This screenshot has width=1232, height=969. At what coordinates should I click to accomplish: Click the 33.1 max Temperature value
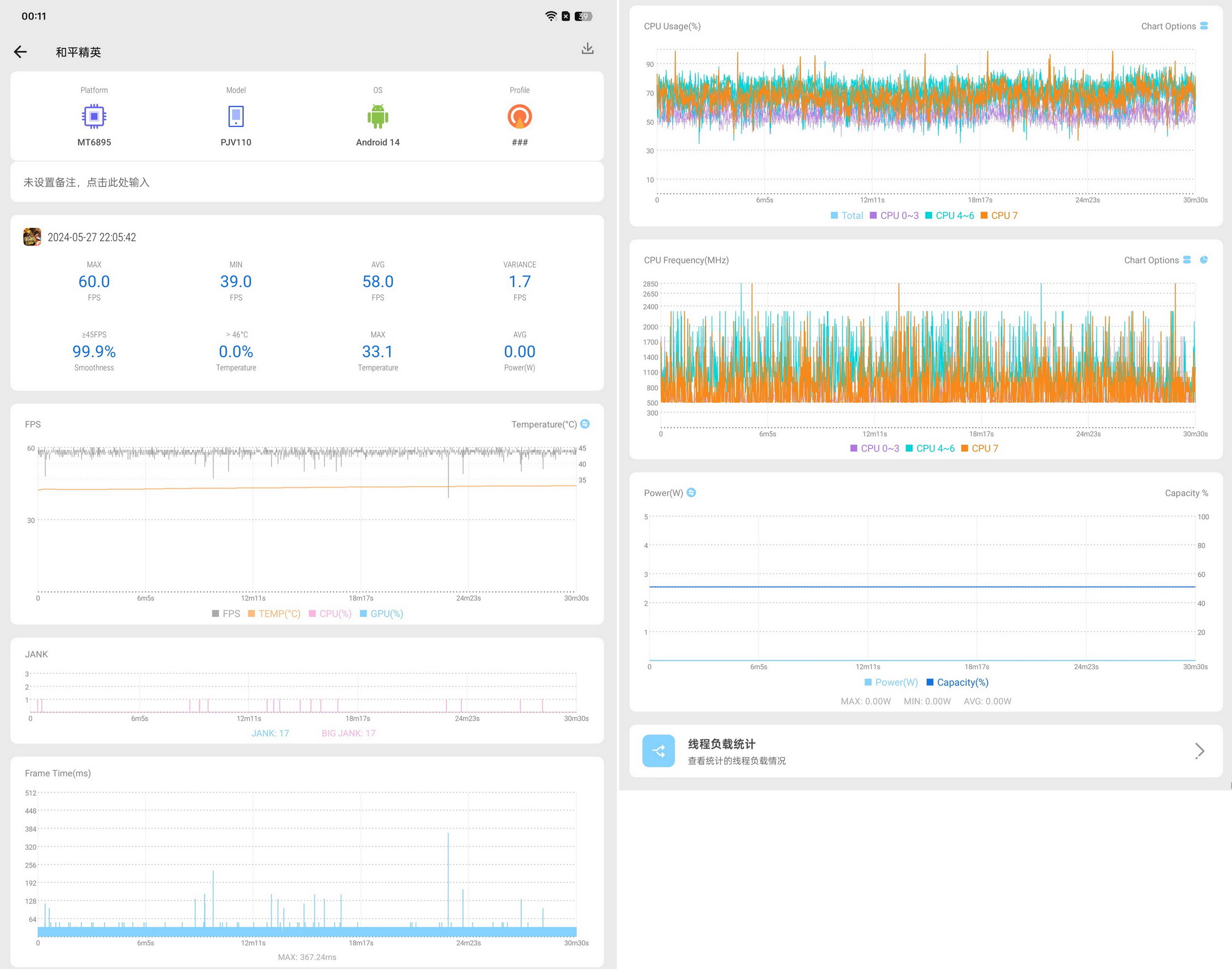pos(378,352)
